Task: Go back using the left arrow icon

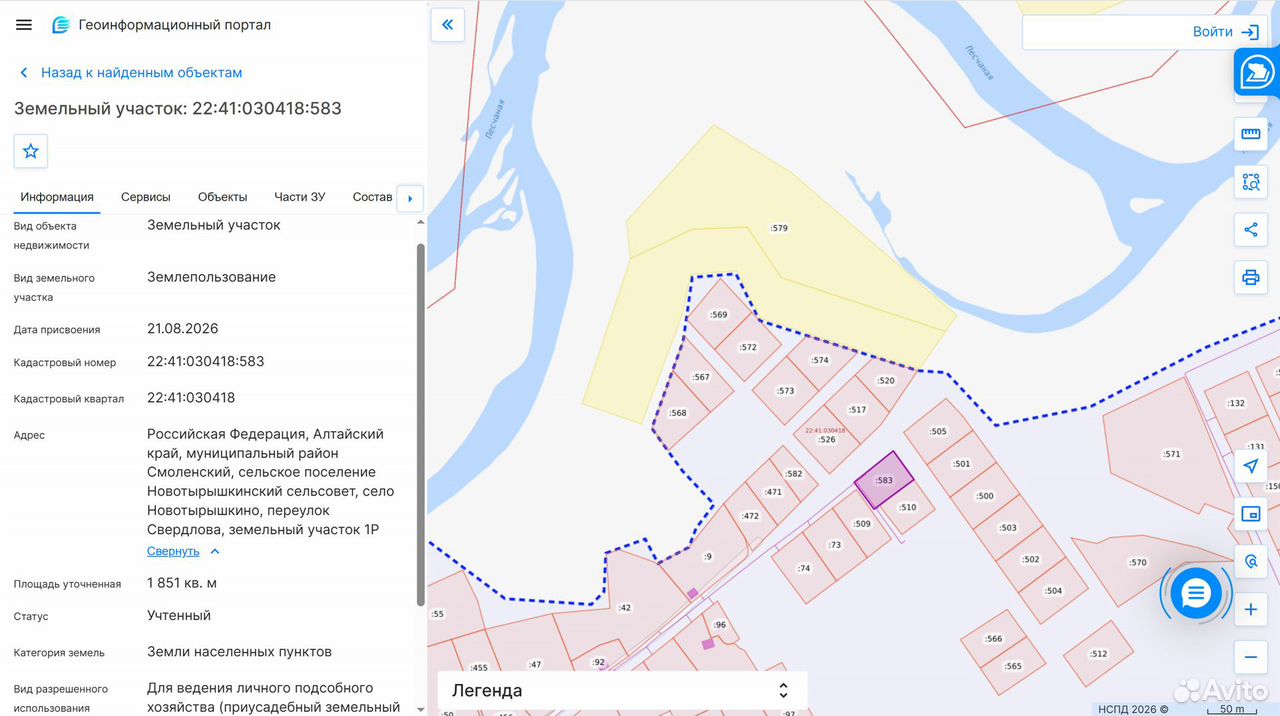Action: (24, 73)
